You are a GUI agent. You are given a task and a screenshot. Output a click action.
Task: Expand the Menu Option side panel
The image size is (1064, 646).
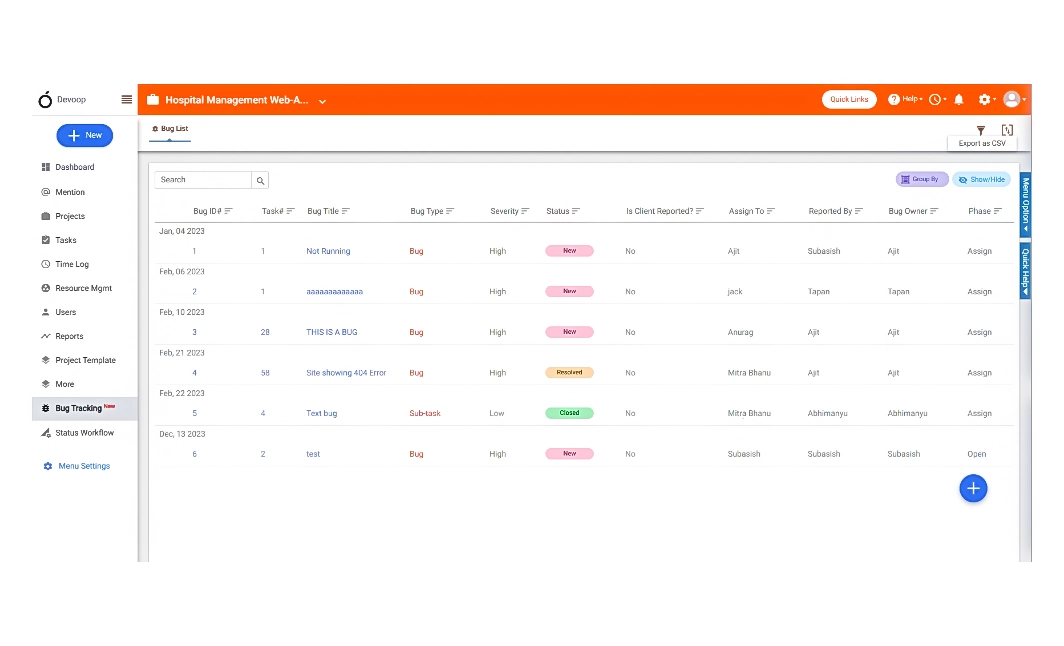pos(1024,207)
